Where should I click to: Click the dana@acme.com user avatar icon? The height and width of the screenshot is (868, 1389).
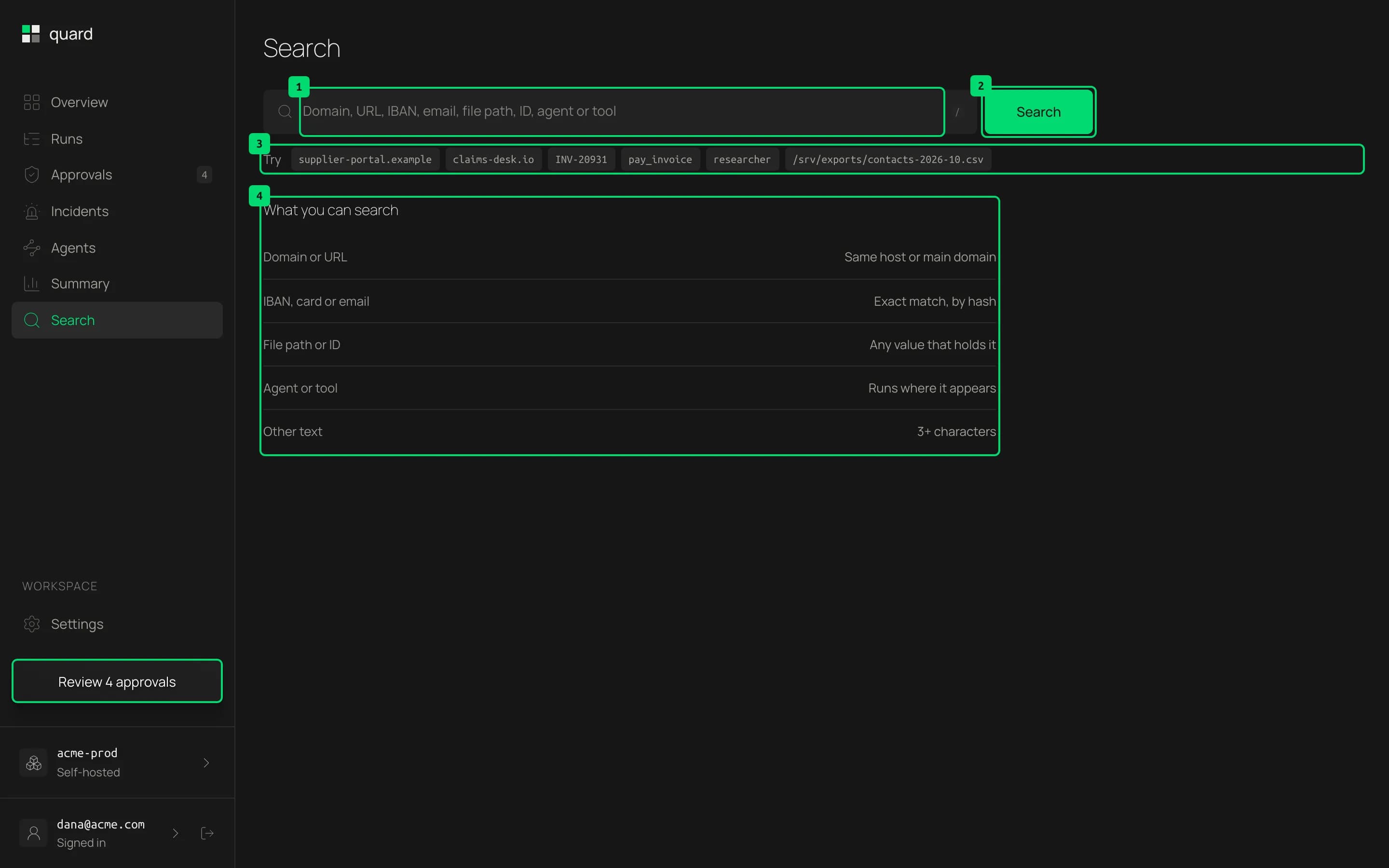pyautogui.click(x=34, y=833)
